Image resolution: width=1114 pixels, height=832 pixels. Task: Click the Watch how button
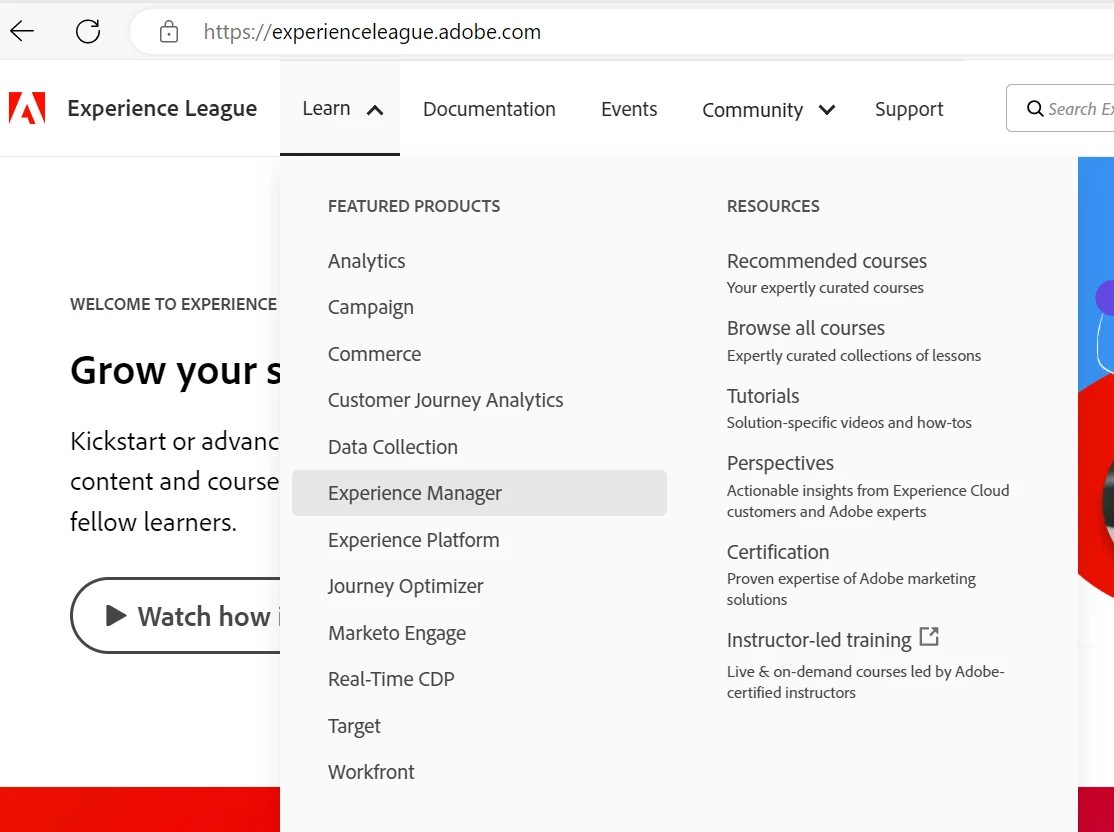point(175,615)
